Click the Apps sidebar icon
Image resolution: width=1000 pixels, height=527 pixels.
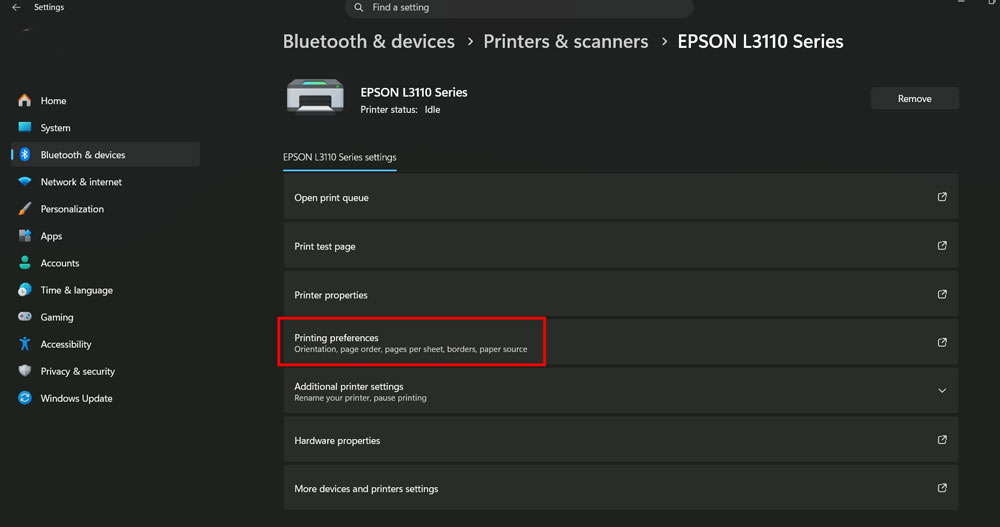(25, 235)
